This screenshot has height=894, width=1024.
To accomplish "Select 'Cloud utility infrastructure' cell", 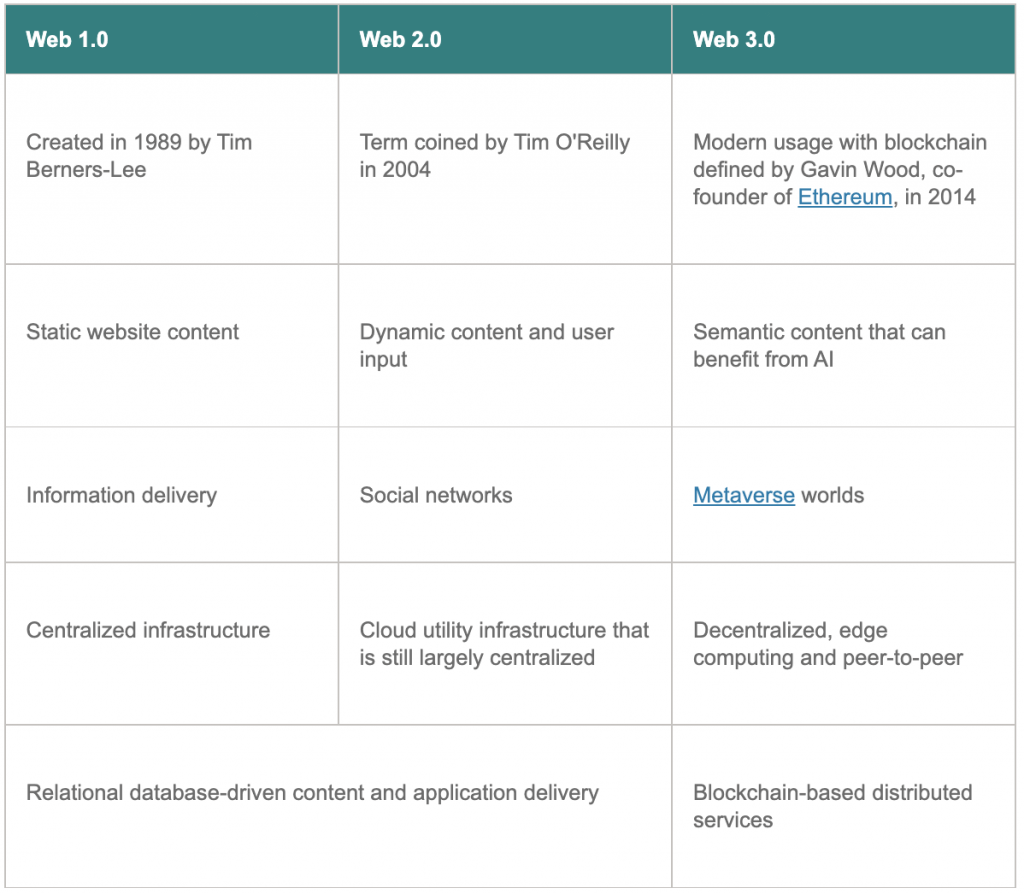I will (x=505, y=643).
